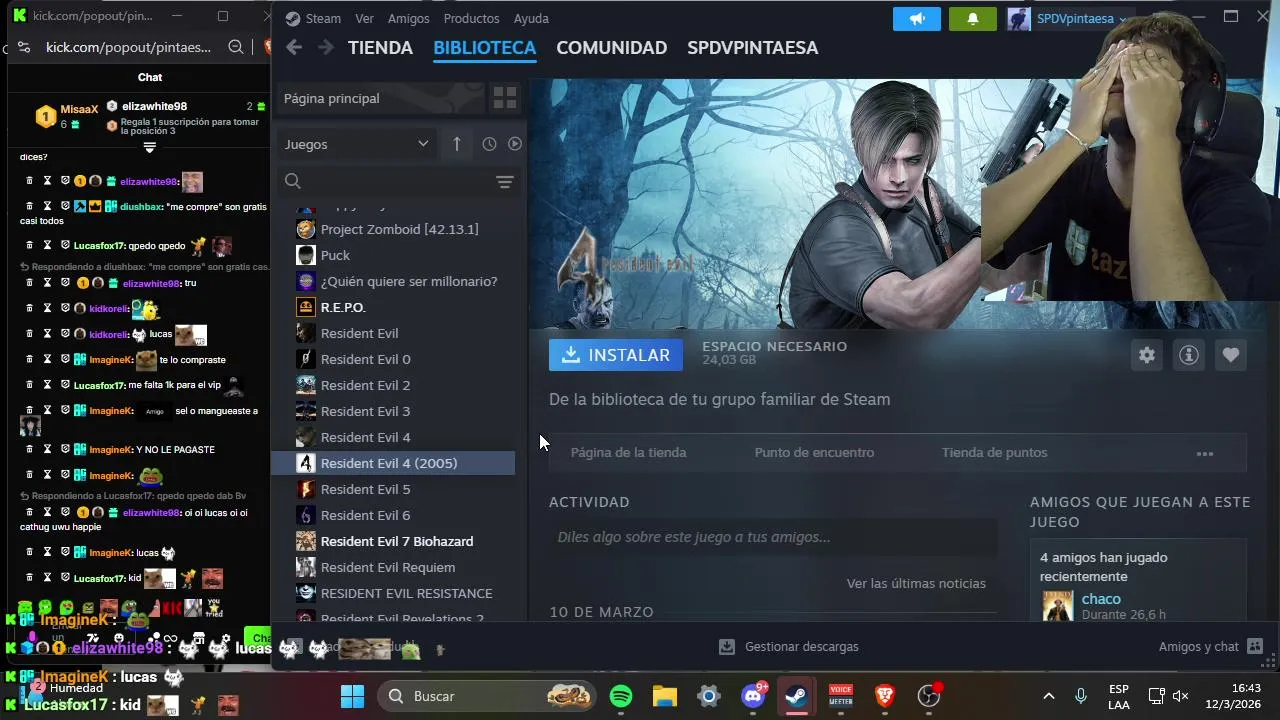Click the library search field
Viewport: 1280px width, 720px height.
(x=400, y=181)
